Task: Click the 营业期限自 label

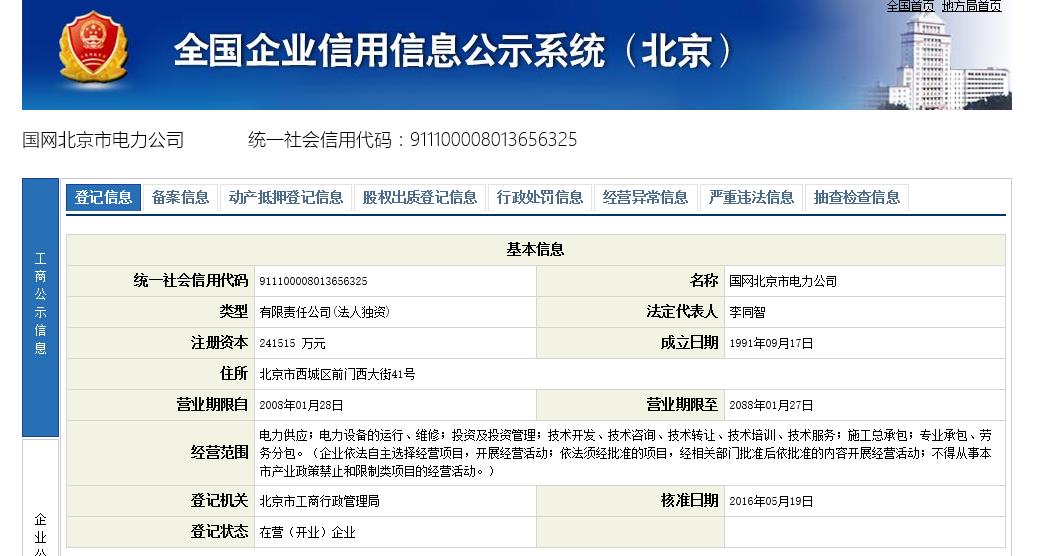Action: coord(212,404)
